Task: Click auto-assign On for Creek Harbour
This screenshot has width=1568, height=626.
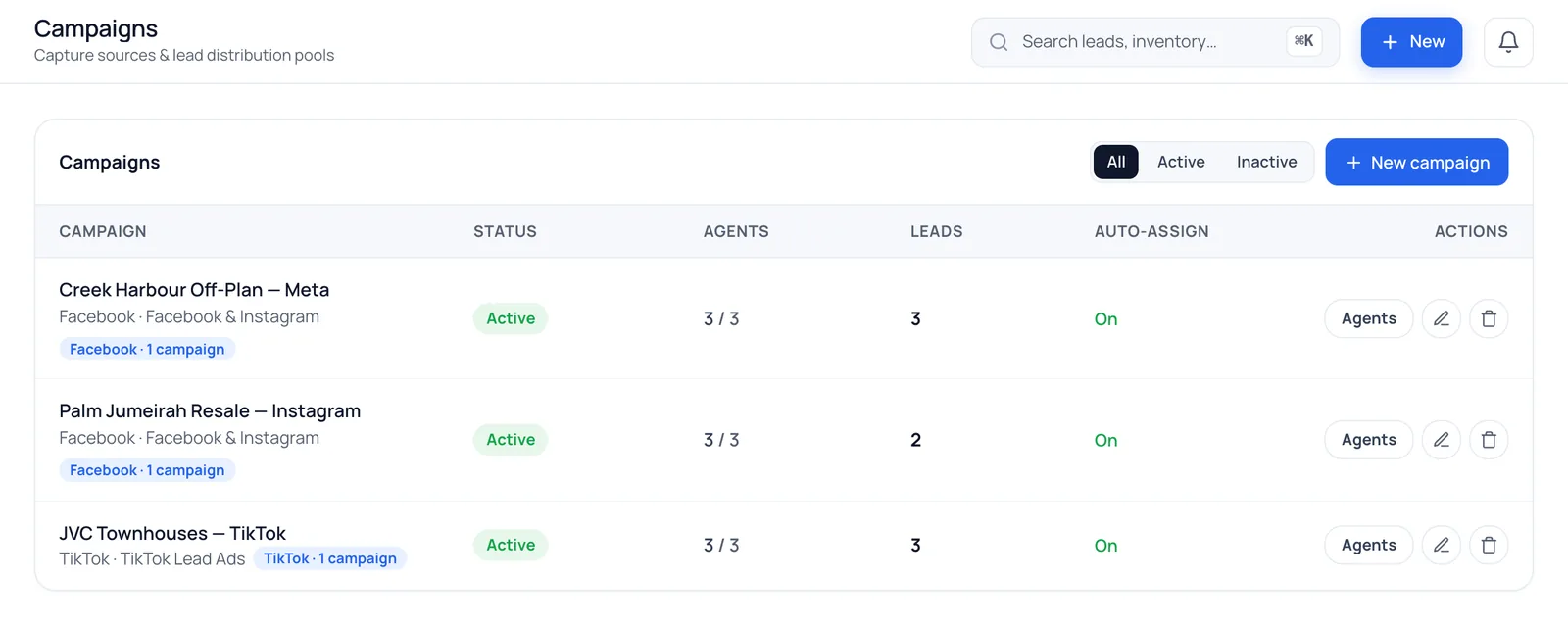Action: (x=1105, y=319)
